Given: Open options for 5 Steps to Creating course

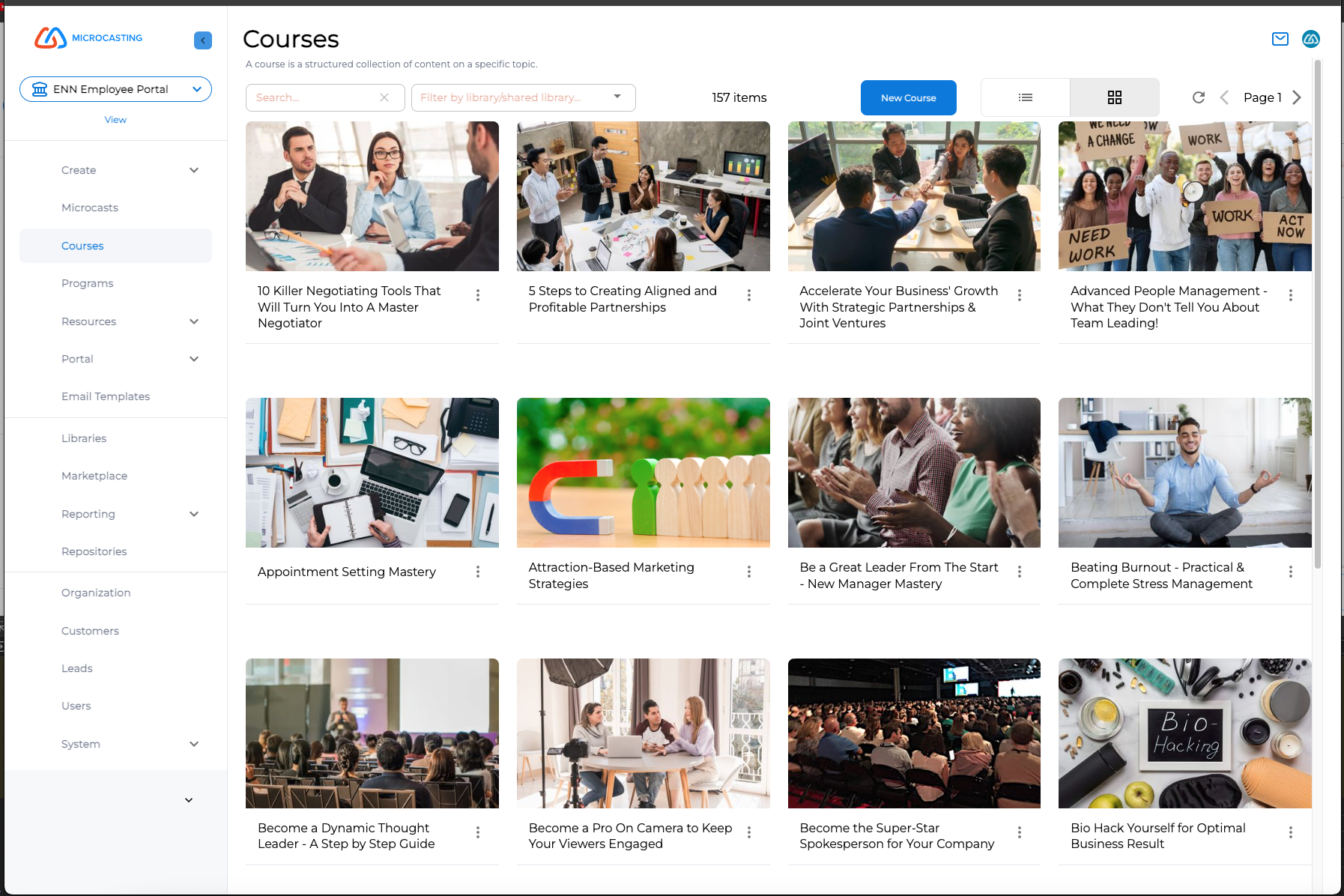Looking at the screenshot, I should pos(749,295).
